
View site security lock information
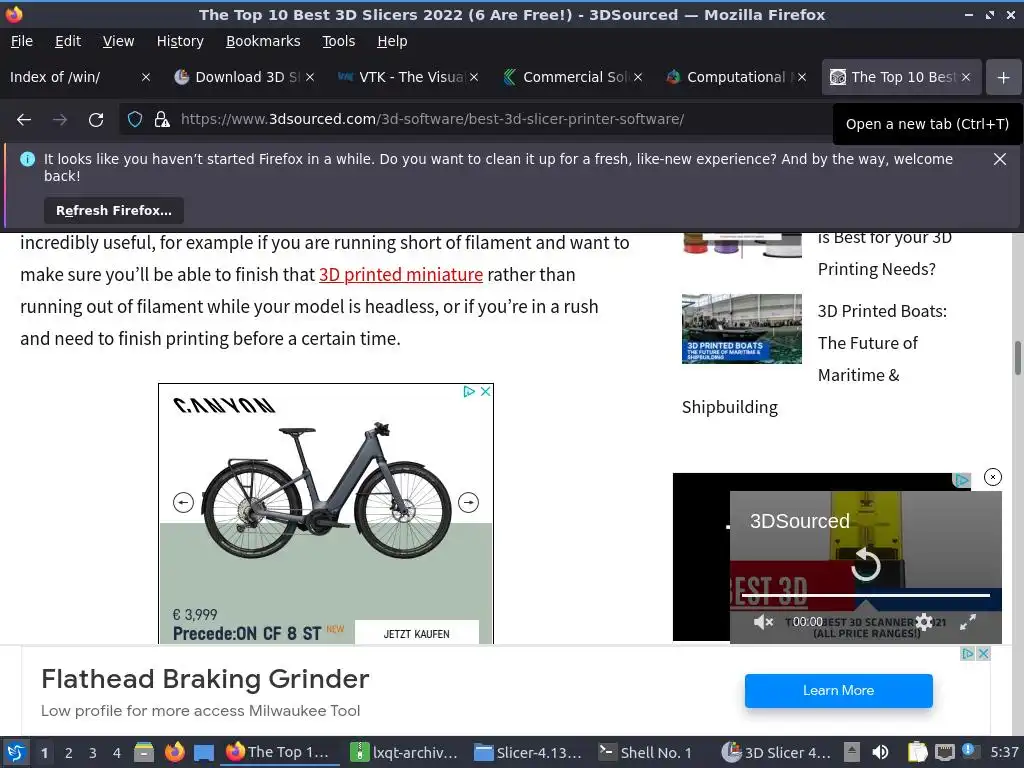pos(161,120)
